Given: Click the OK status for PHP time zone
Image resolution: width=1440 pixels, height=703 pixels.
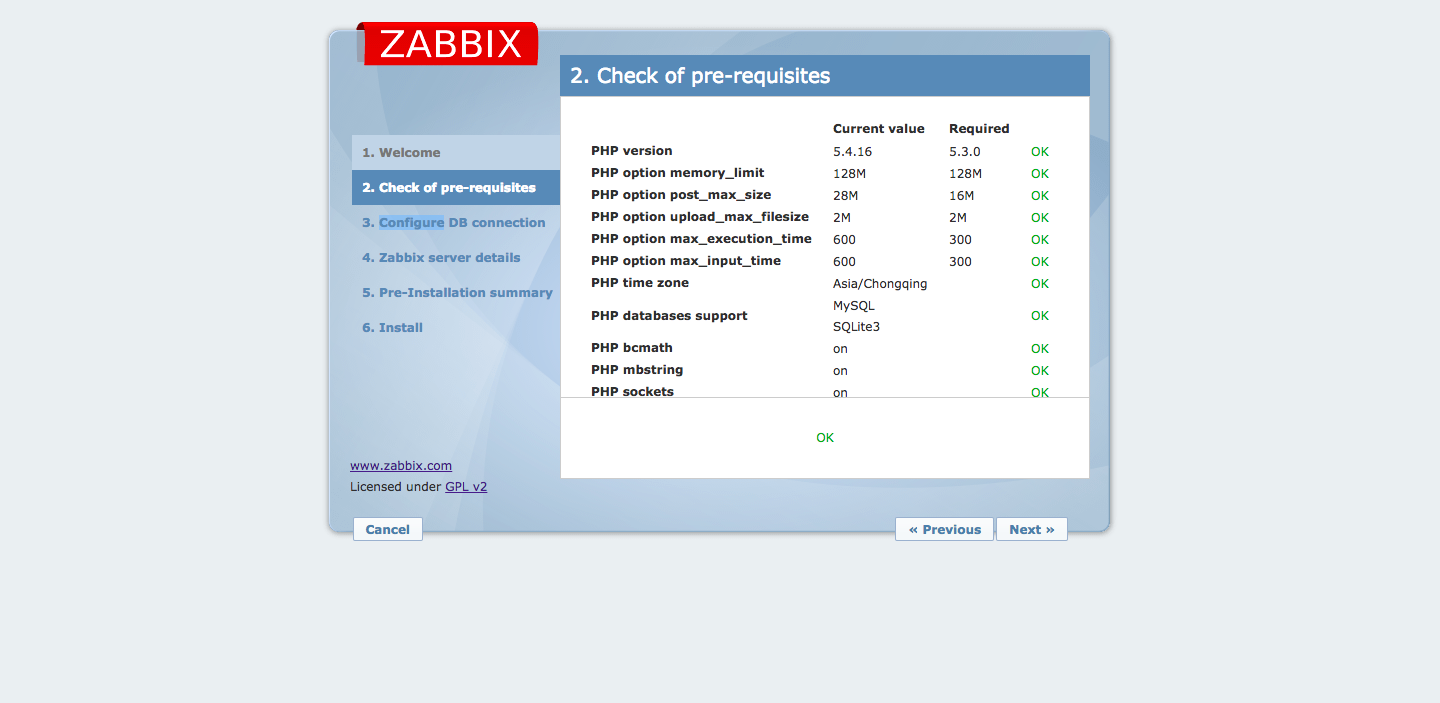Looking at the screenshot, I should (1040, 284).
